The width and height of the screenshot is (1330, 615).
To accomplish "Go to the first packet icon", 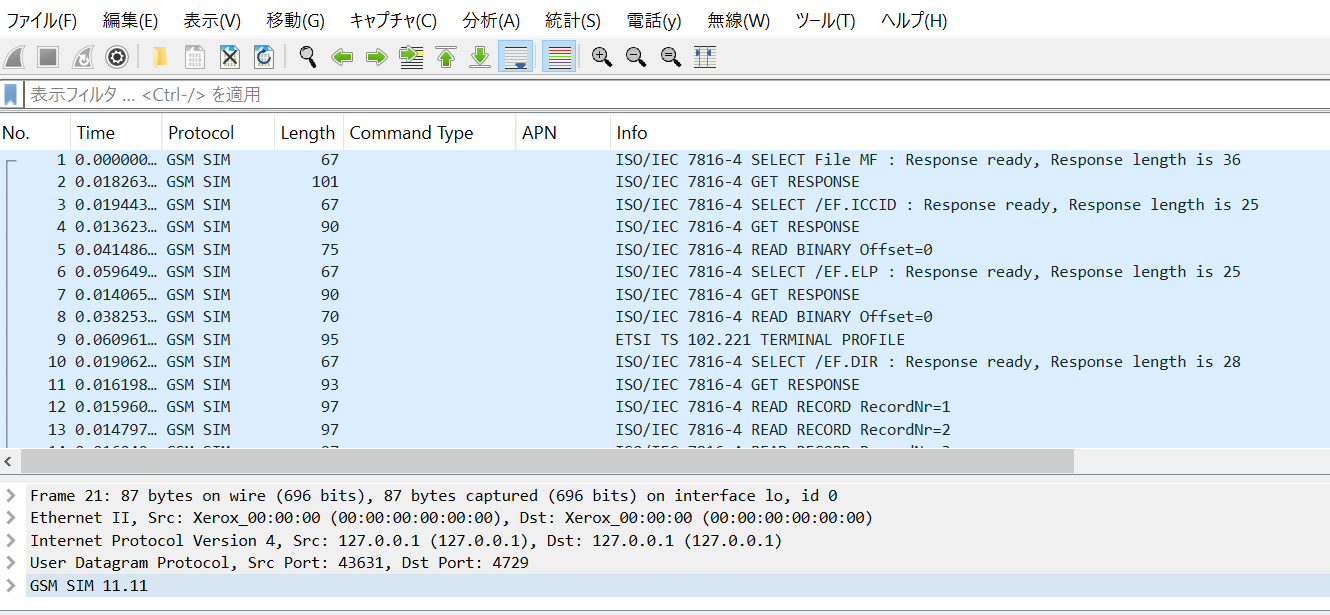I will [446, 58].
